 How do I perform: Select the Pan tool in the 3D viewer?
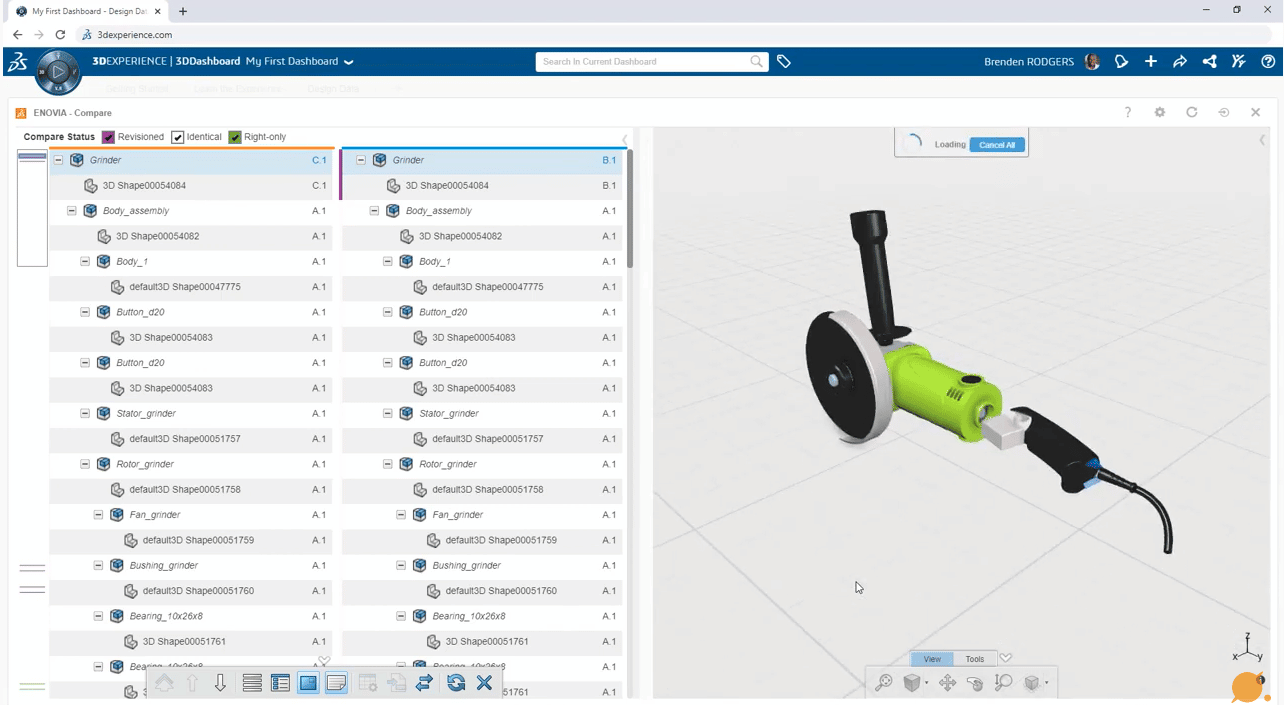(947, 682)
